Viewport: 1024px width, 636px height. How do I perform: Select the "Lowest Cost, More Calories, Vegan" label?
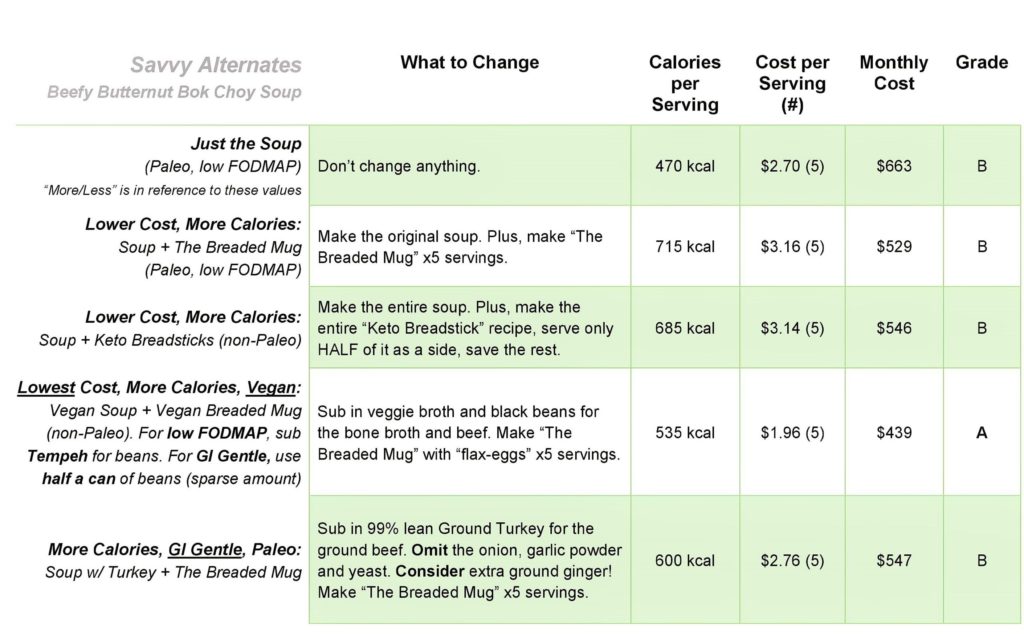(x=158, y=387)
